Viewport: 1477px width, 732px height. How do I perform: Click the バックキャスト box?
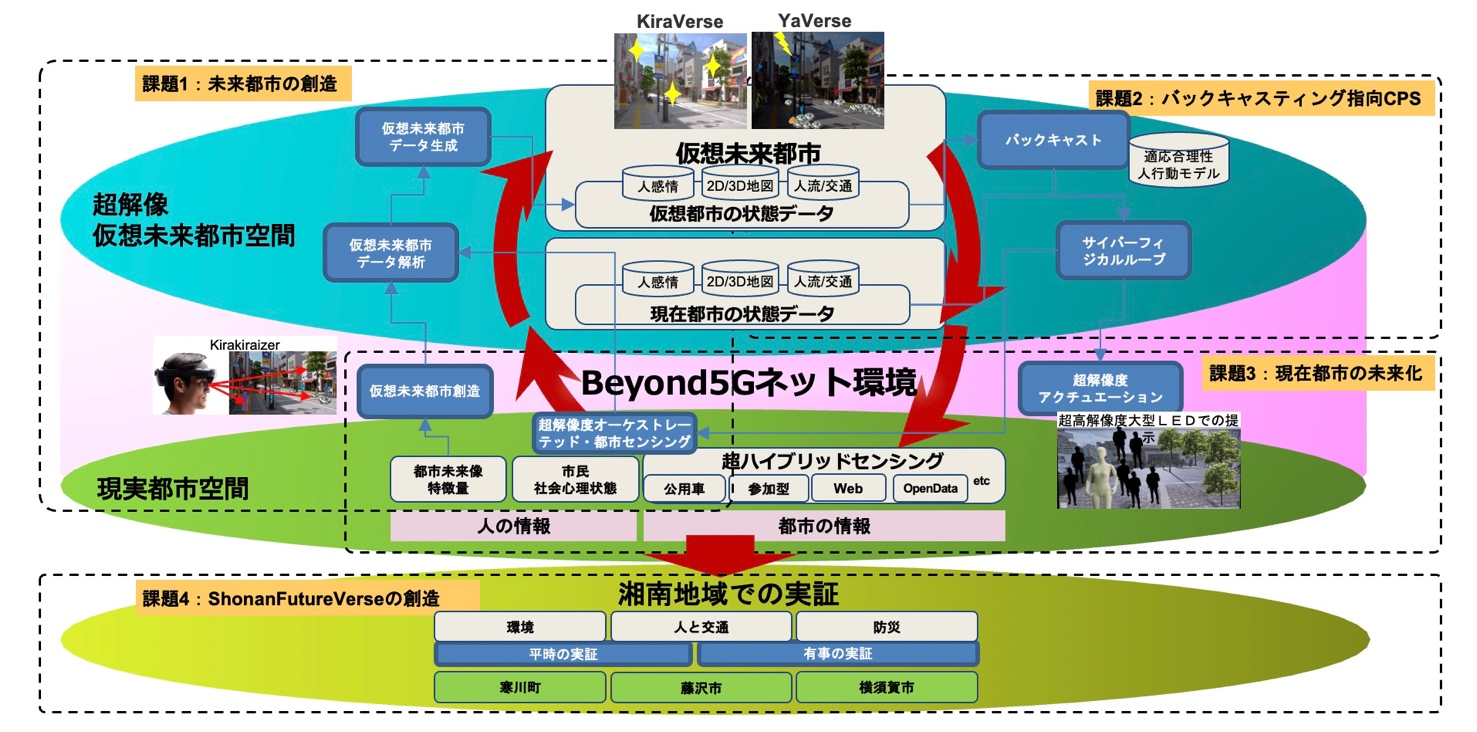click(1052, 140)
